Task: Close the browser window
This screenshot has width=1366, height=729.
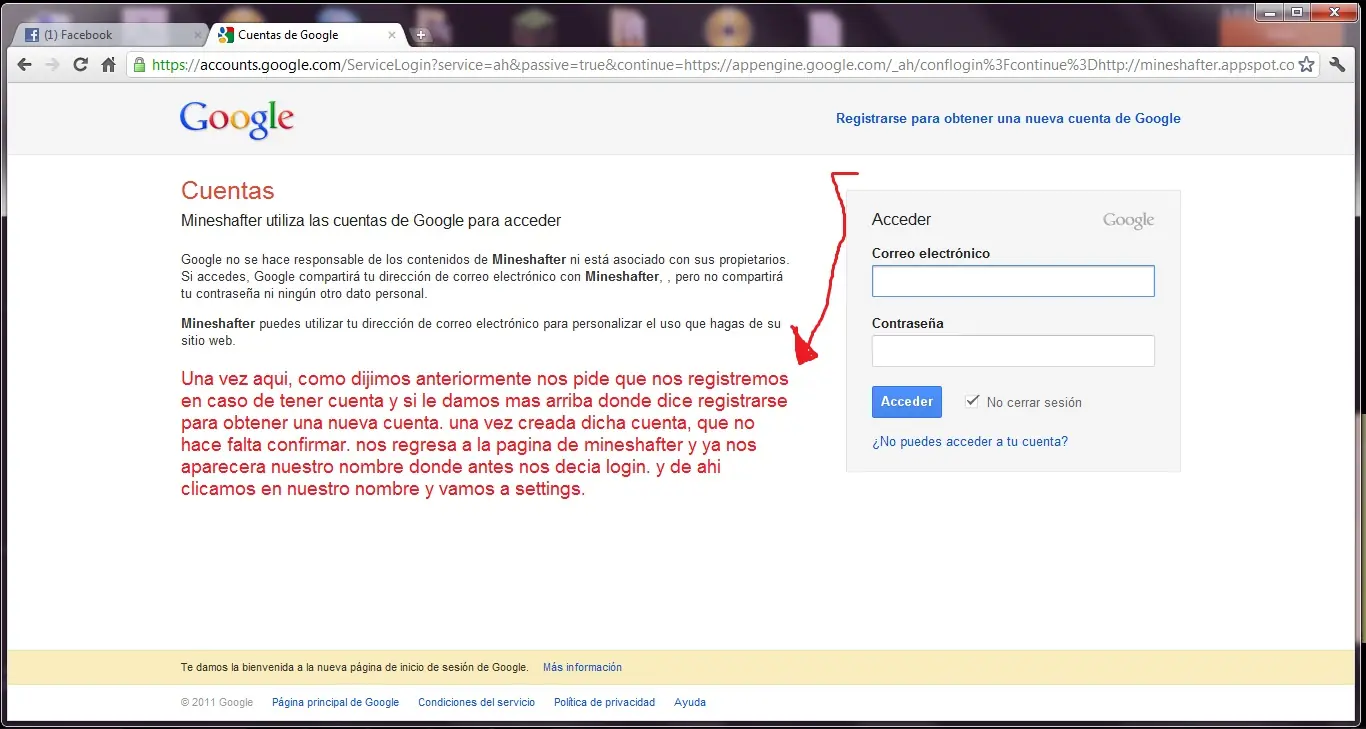Action: 1333,12
